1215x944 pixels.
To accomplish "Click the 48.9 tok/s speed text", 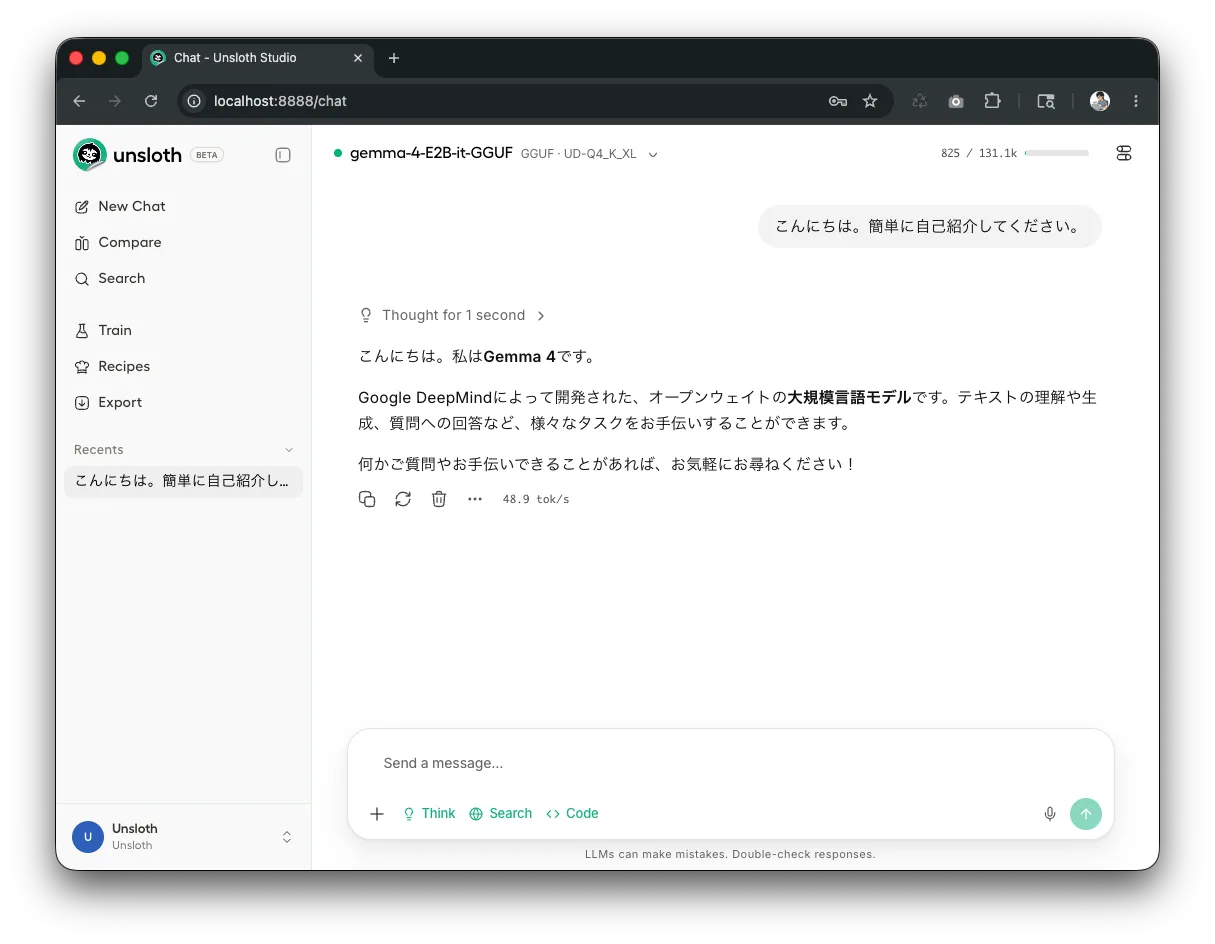I will tap(536, 499).
